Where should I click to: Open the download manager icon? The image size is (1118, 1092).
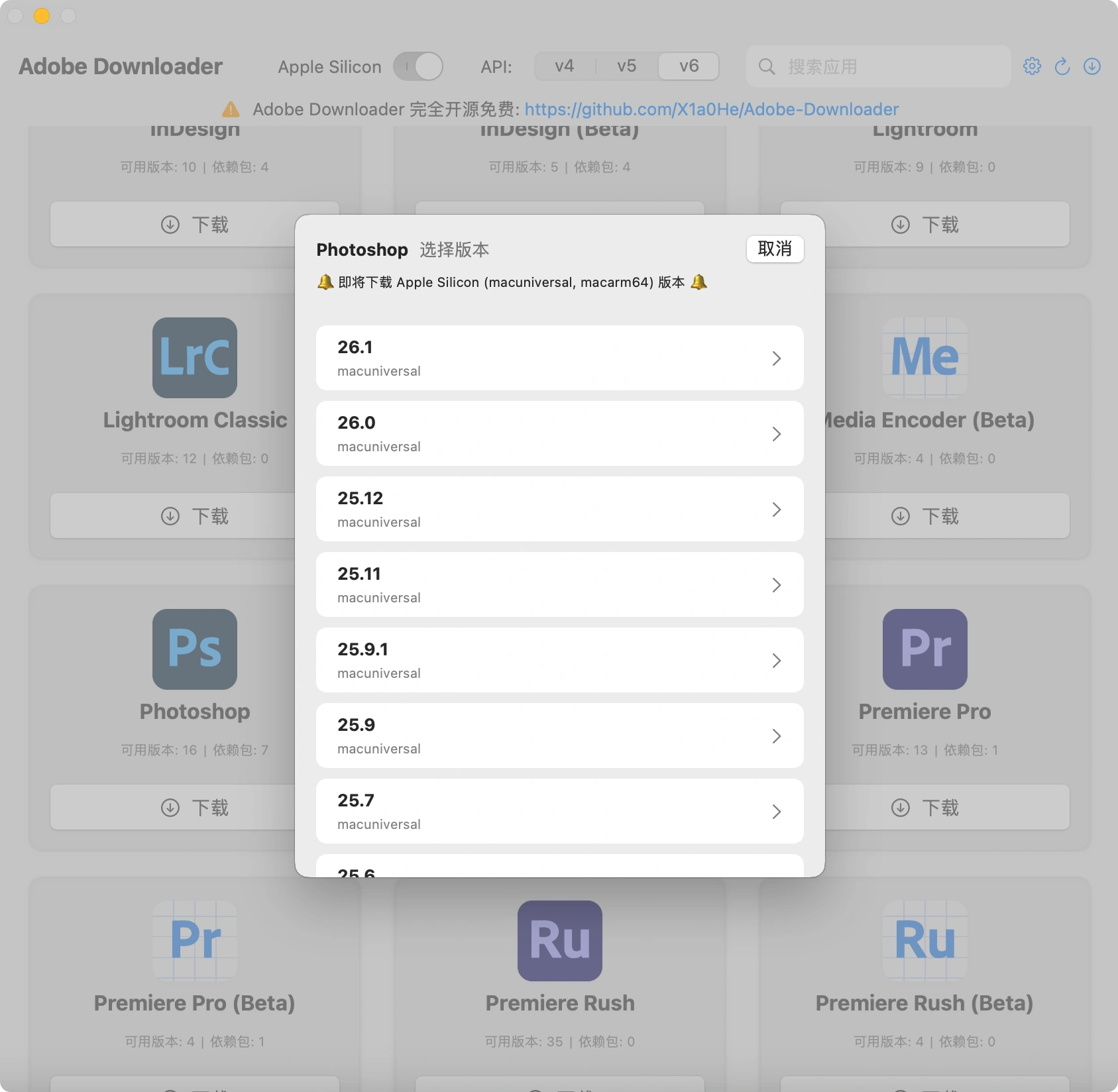coord(1092,66)
